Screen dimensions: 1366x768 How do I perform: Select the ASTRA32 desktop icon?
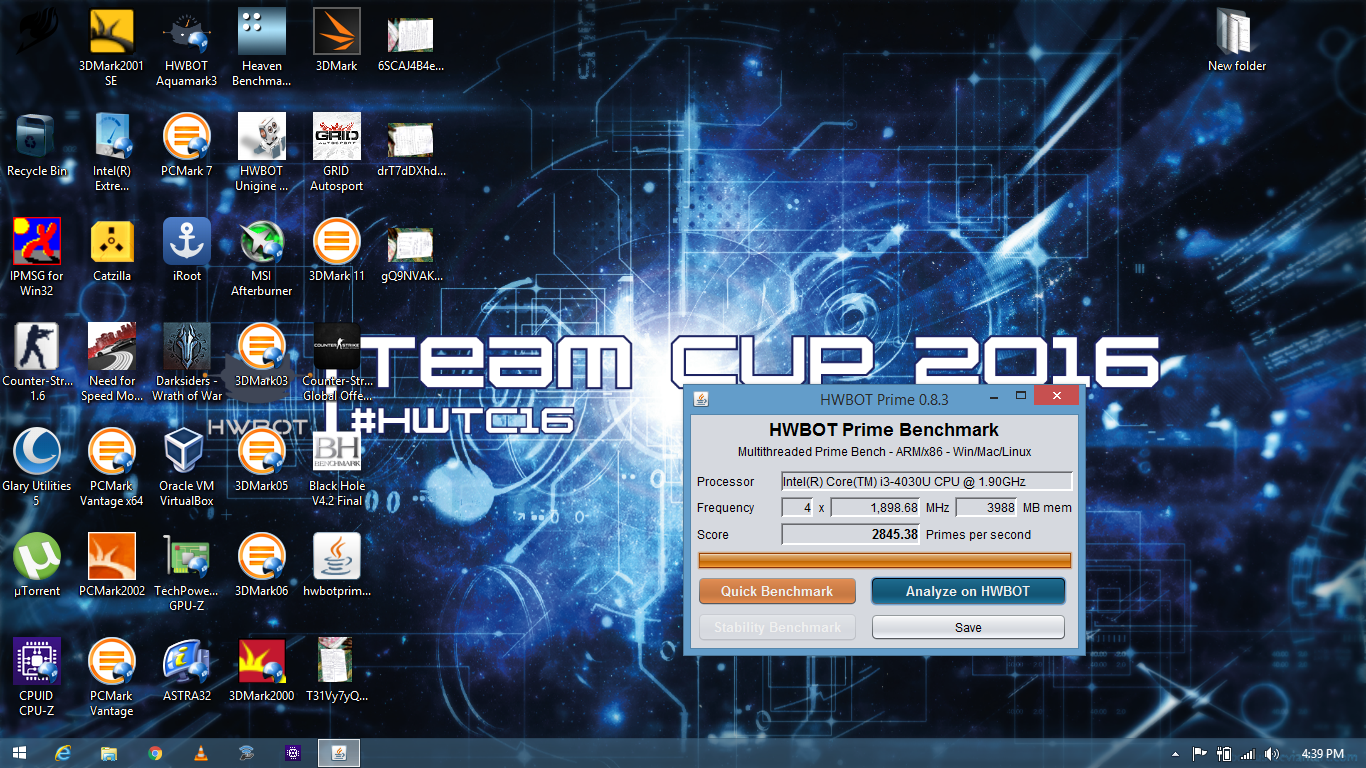pyautogui.click(x=187, y=670)
